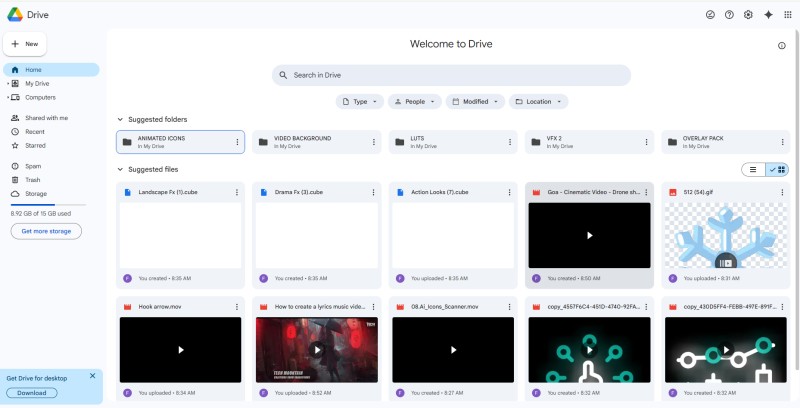Open more actions for Hook arrow.mov

click(x=237, y=307)
